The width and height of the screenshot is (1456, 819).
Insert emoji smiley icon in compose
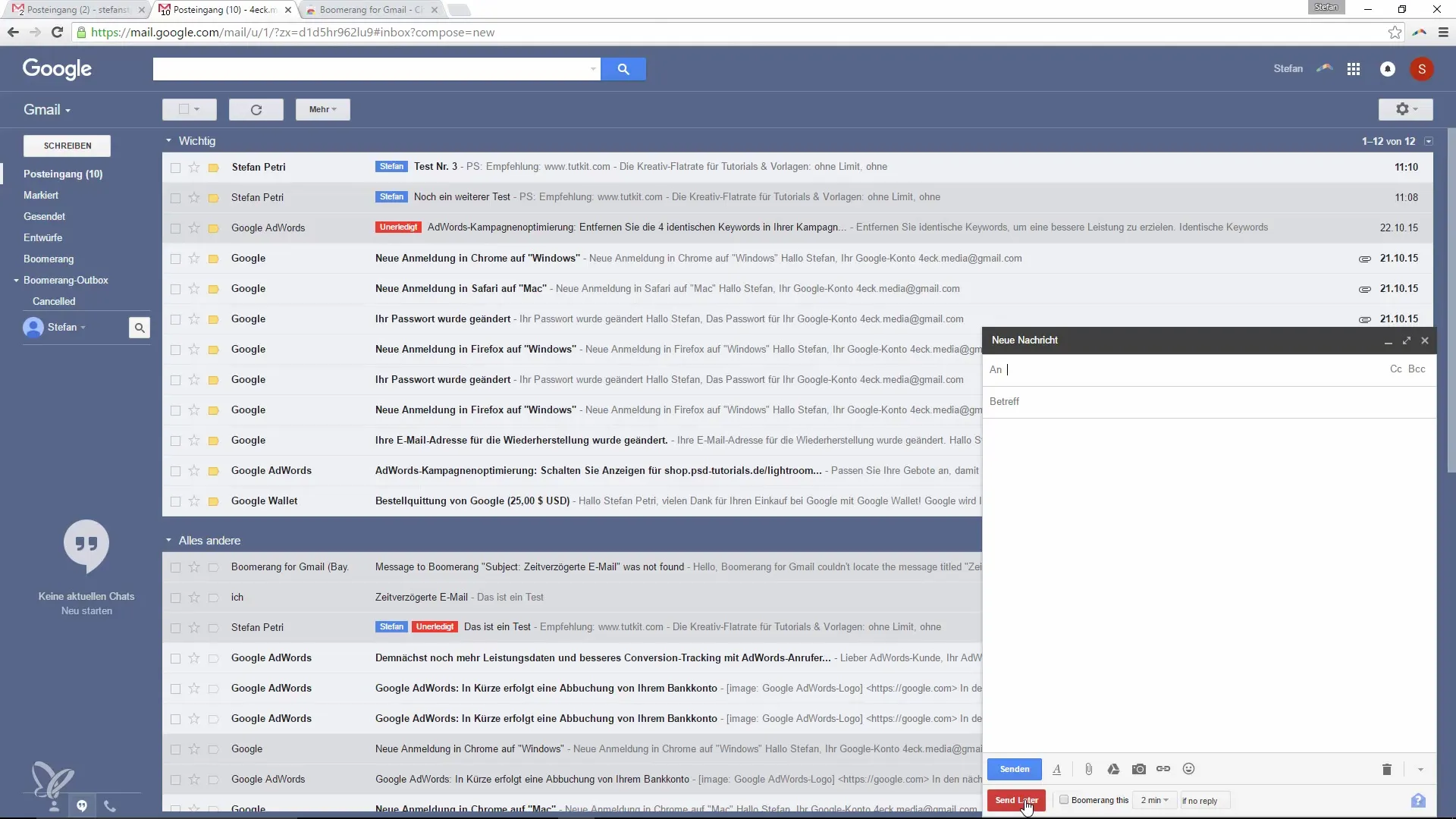1189,769
